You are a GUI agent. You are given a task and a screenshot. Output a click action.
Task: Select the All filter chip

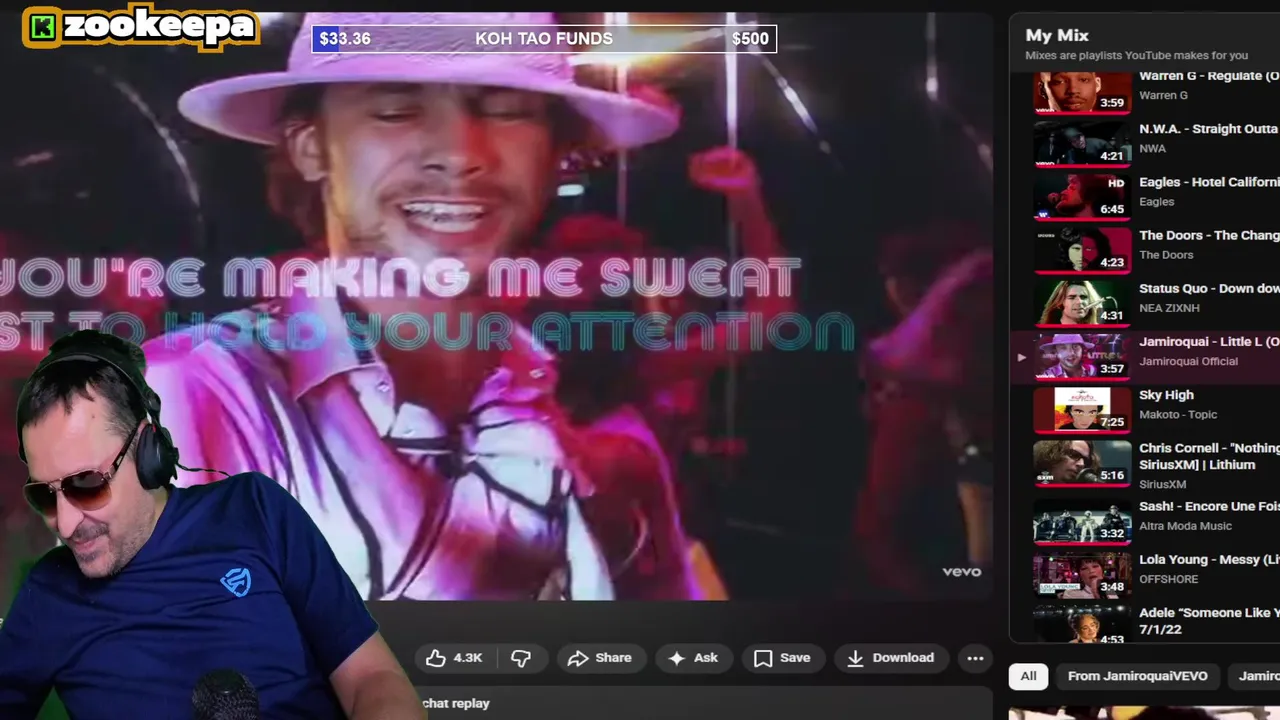[1028, 676]
